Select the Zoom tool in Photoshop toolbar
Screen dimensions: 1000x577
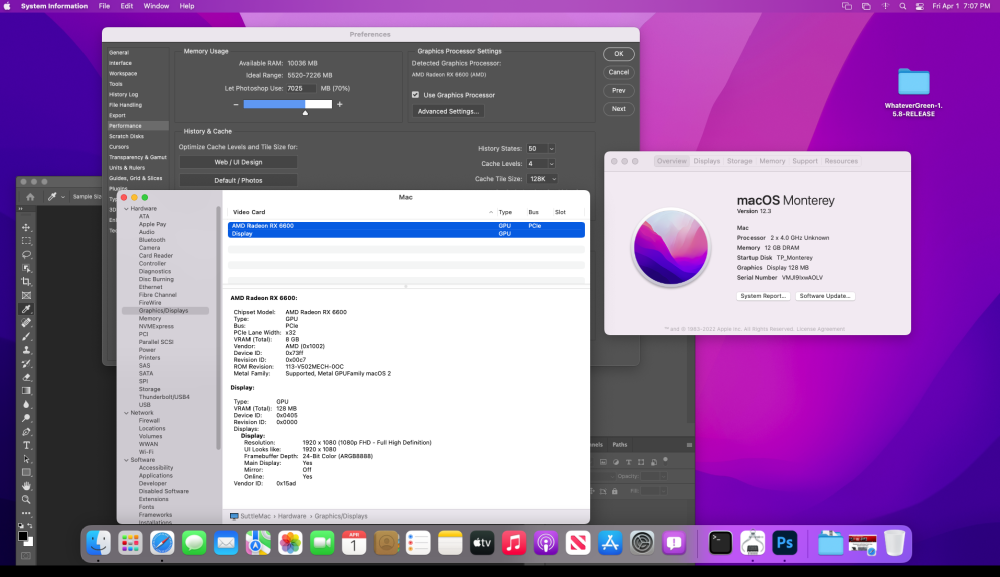point(26,500)
